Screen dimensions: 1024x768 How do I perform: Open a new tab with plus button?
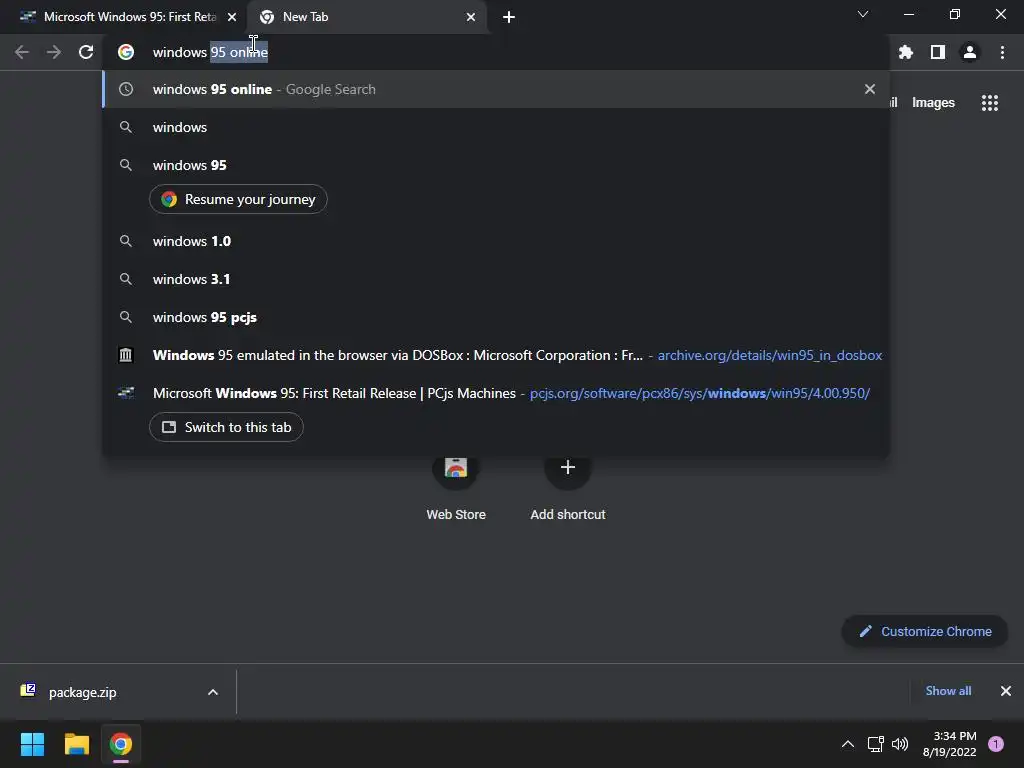(509, 17)
